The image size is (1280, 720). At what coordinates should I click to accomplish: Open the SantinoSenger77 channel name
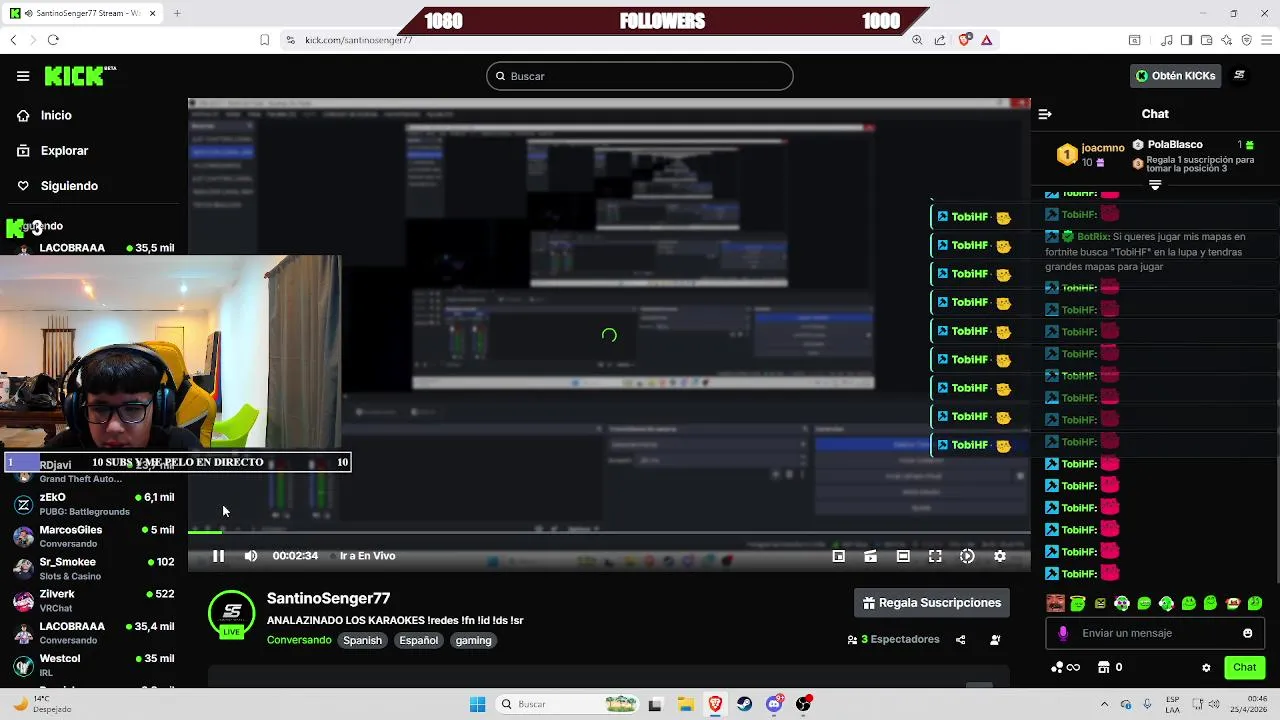point(328,598)
